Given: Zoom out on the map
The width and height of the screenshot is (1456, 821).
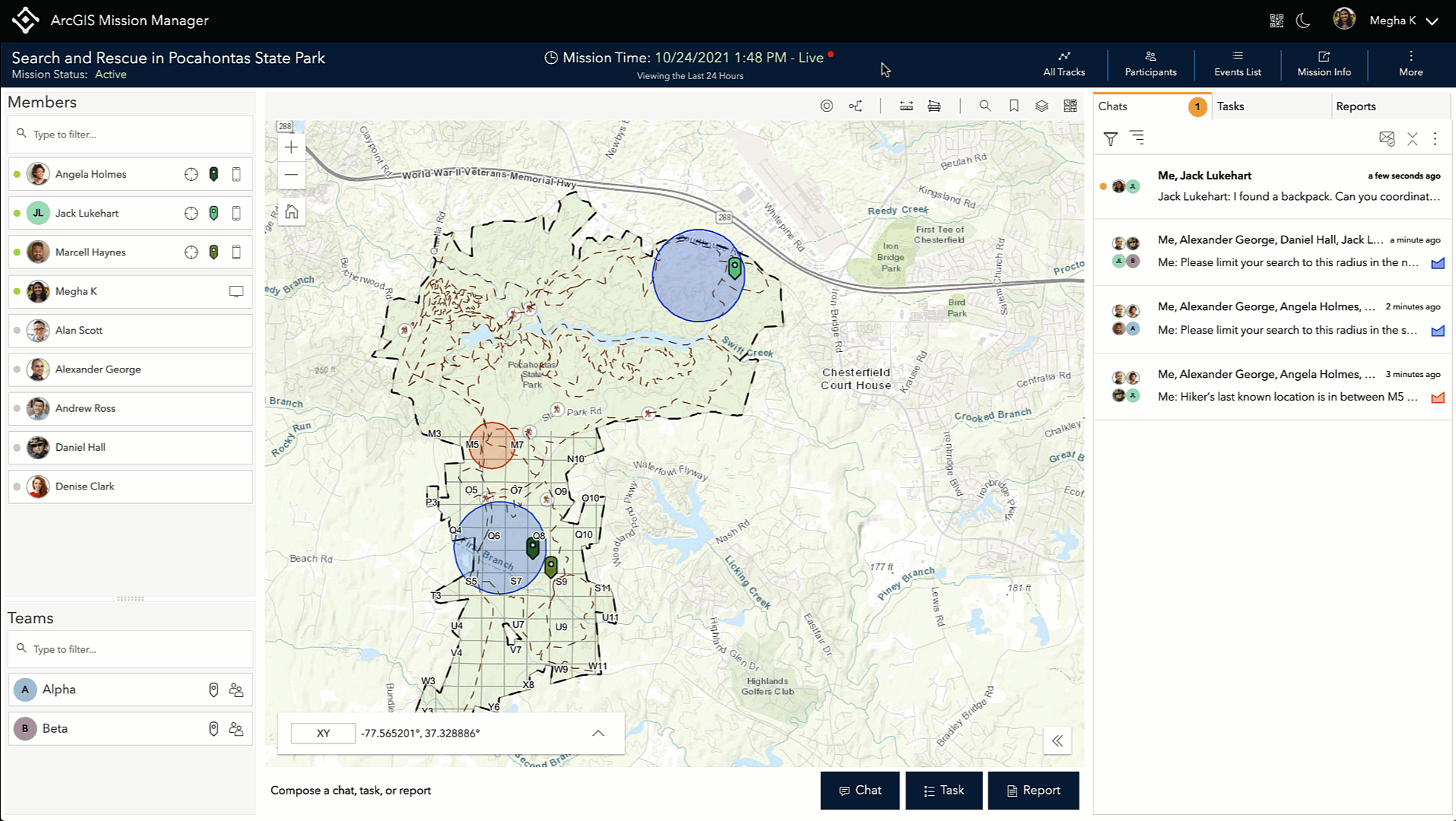Looking at the screenshot, I should click(x=291, y=175).
